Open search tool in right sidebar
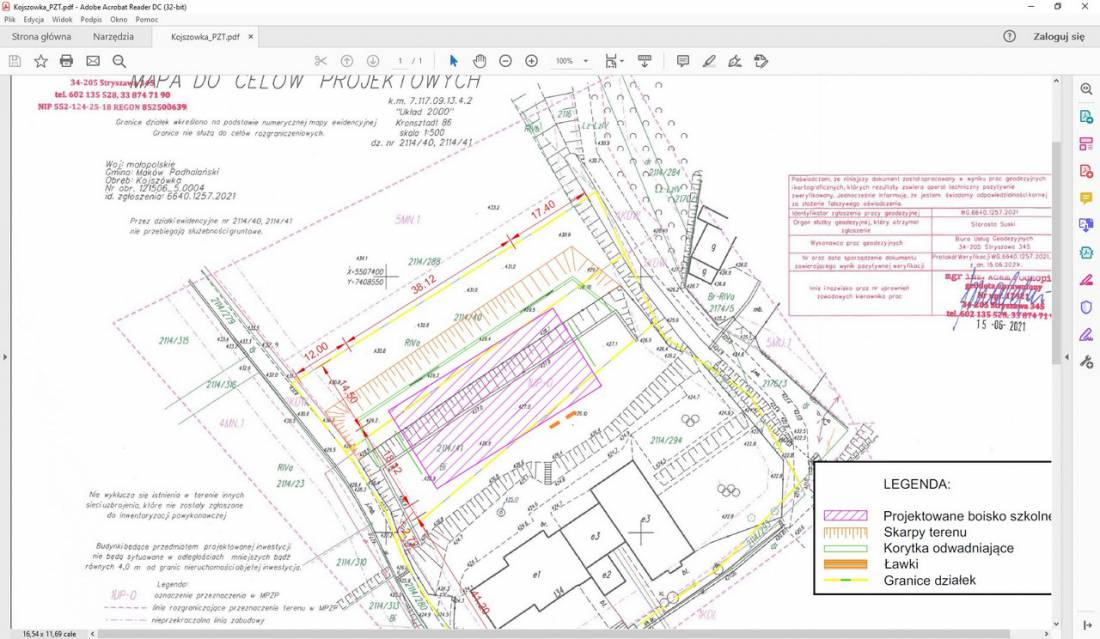The height and width of the screenshot is (639, 1100). (1086, 89)
